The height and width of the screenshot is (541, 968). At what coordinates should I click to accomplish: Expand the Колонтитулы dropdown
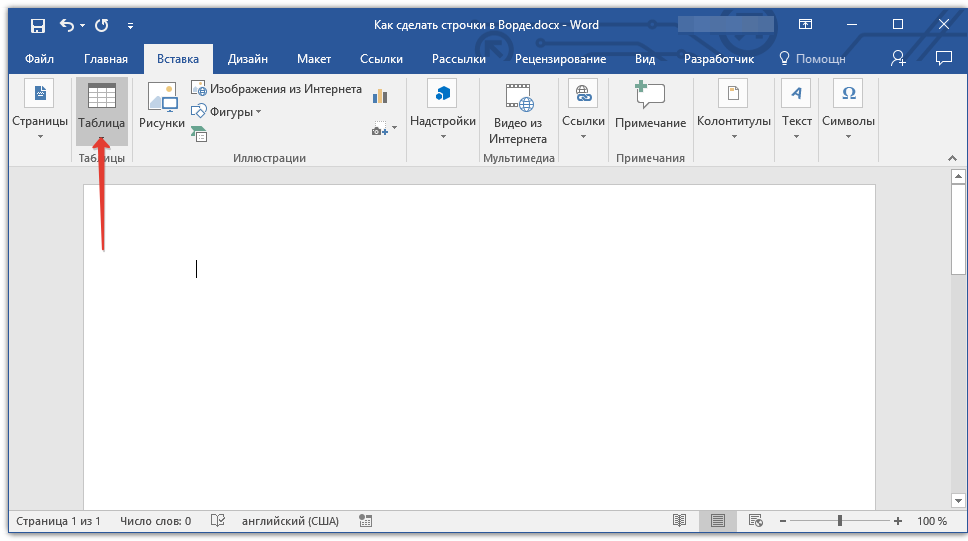click(734, 110)
